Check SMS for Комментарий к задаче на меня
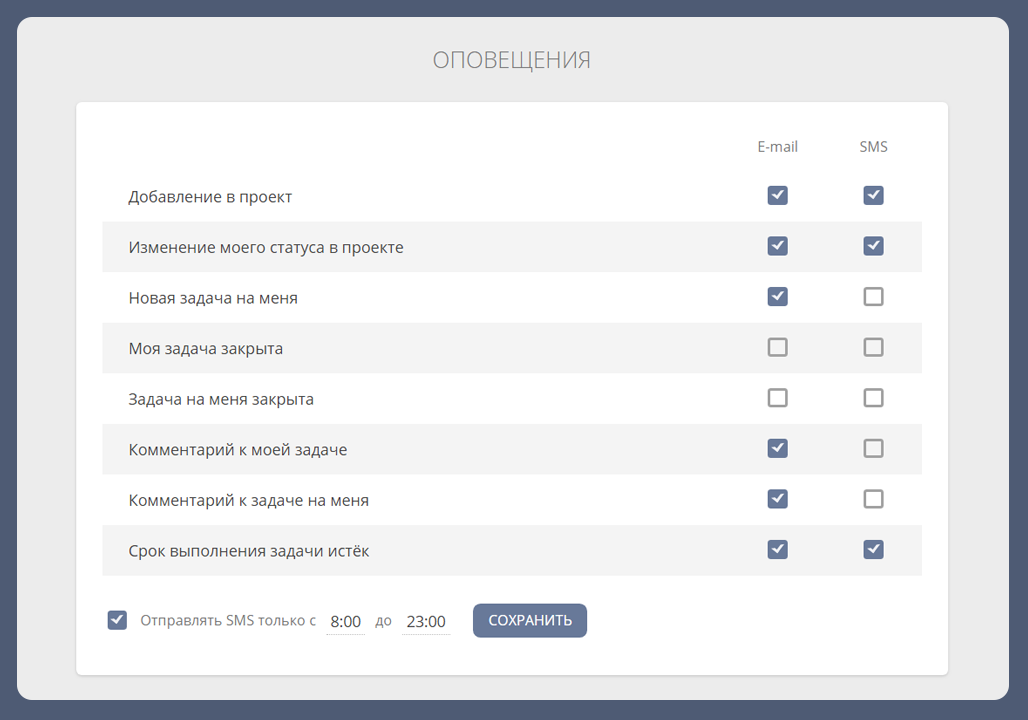The width and height of the screenshot is (1028, 720). tap(873, 499)
